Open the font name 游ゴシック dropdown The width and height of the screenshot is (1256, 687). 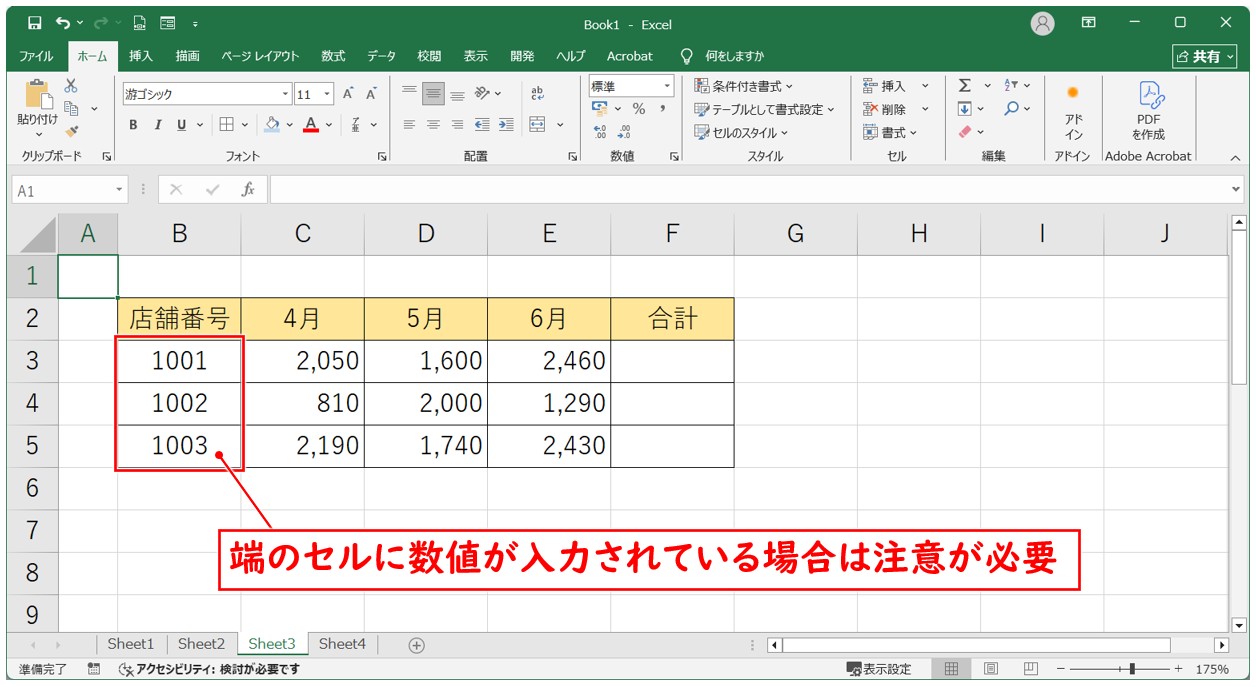coord(285,94)
